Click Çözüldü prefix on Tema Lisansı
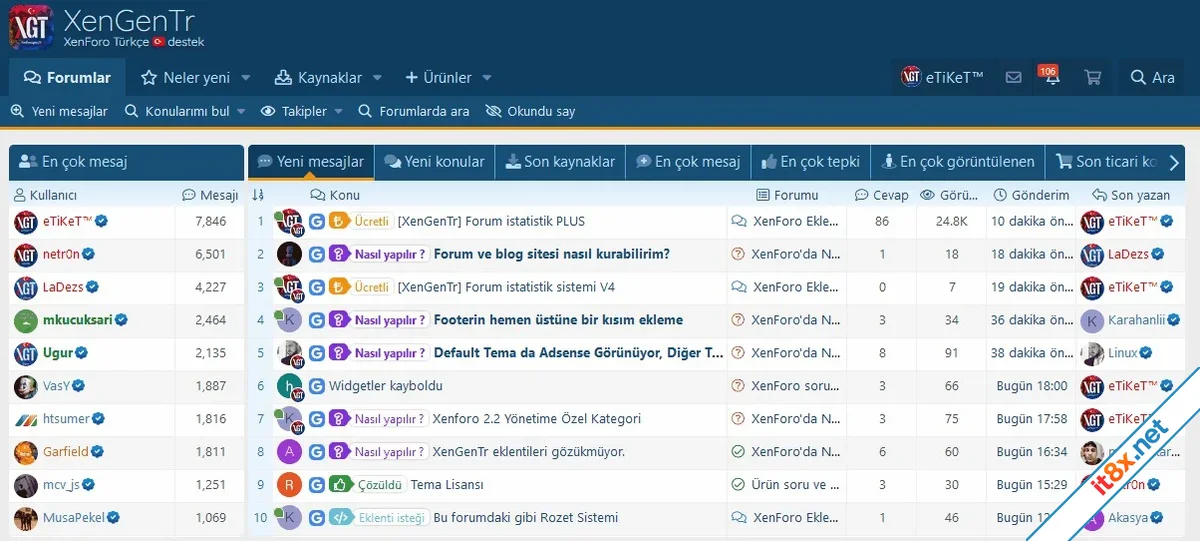The image size is (1200, 541). 367,485
